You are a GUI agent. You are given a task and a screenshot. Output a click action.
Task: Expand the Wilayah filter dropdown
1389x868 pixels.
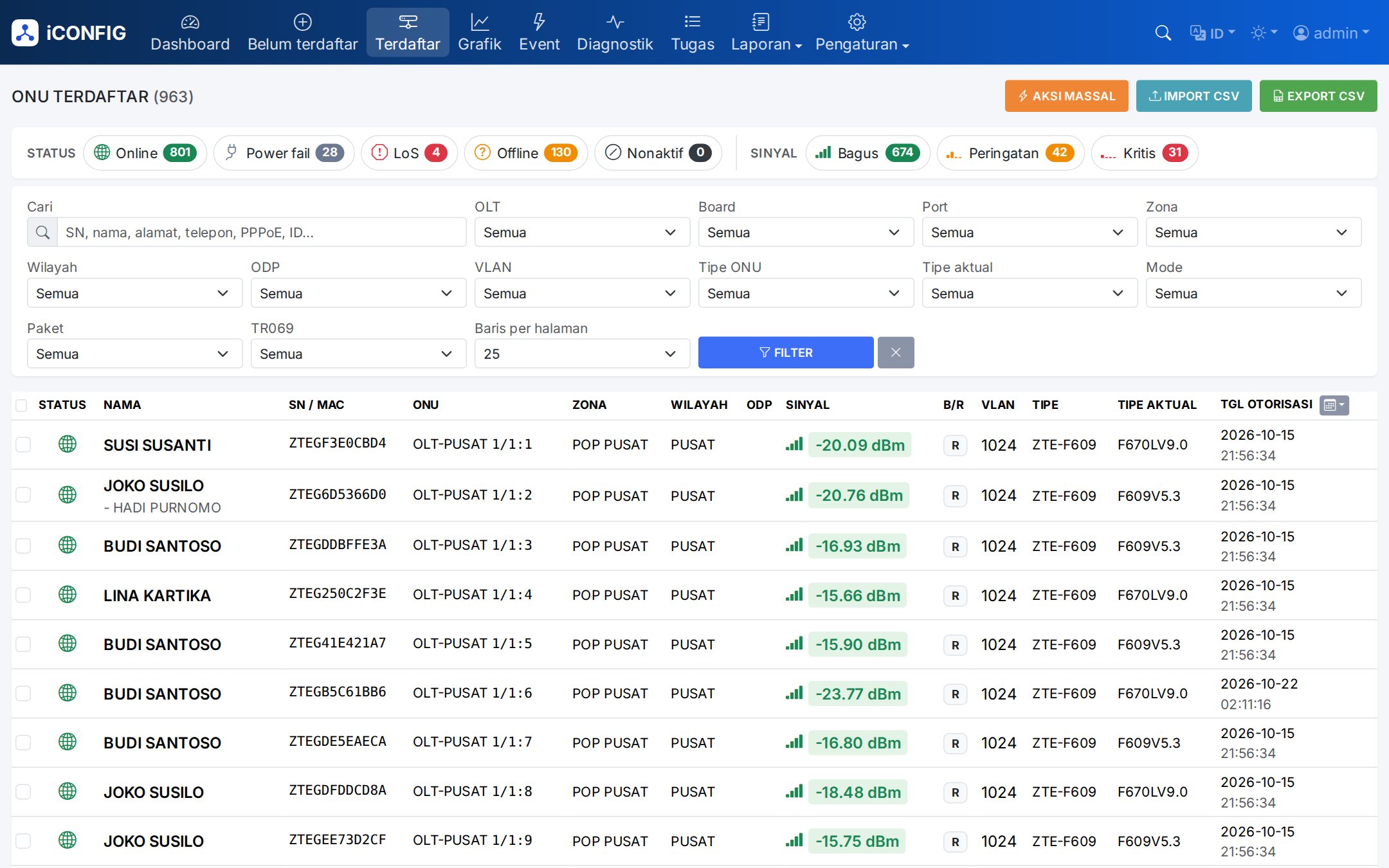(x=134, y=293)
